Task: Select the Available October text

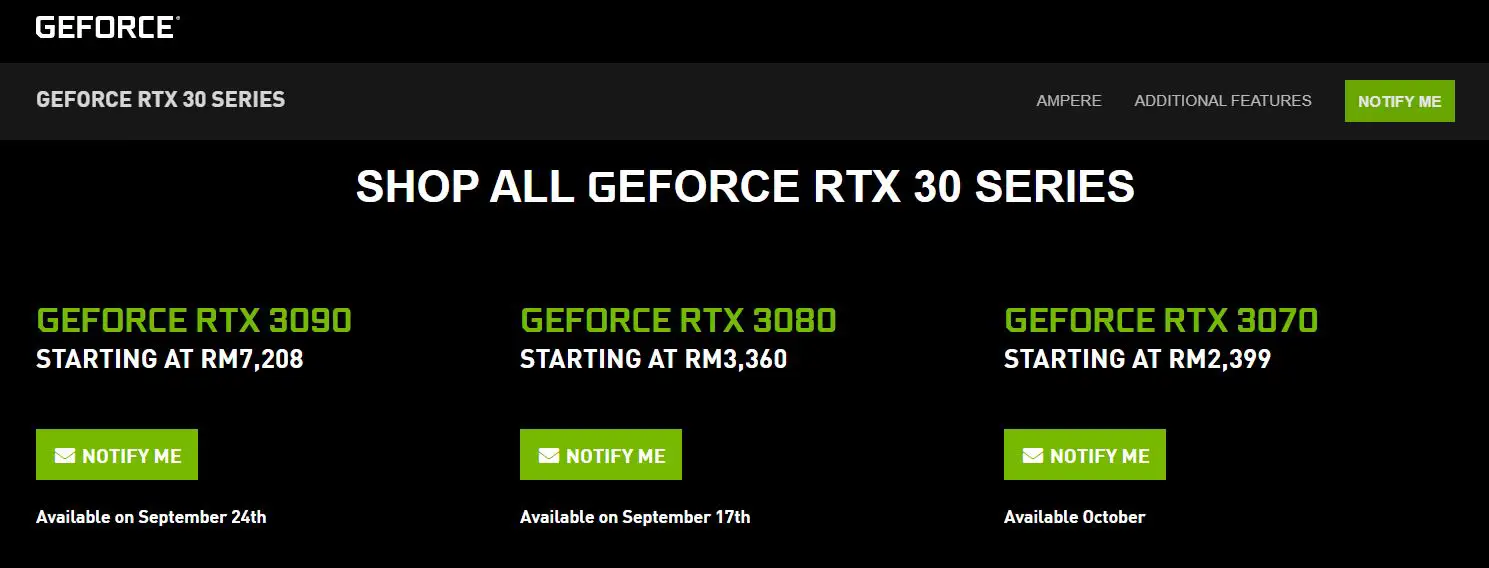Action: pyautogui.click(x=1075, y=517)
